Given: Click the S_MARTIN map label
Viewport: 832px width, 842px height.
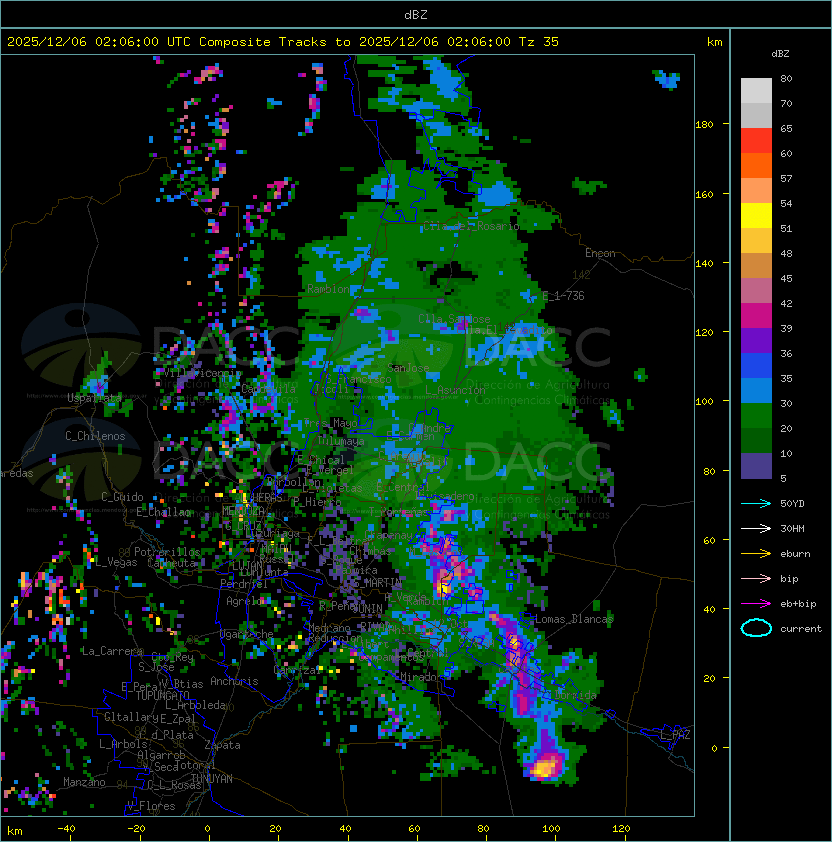Looking at the screenshot, I should tap(378, 582).
